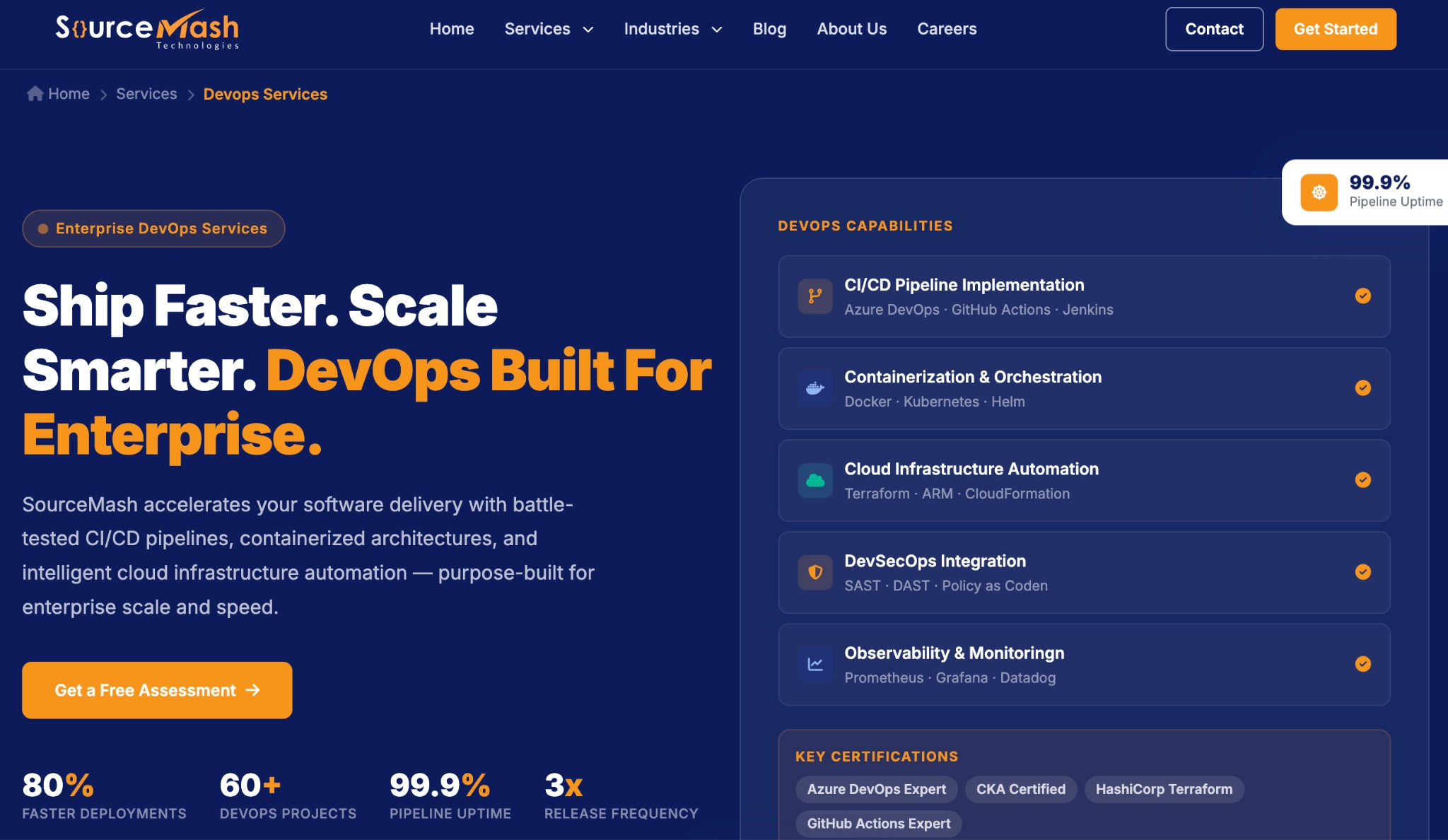Select the Enterprise DevOps Services pill

coord(153,228)
